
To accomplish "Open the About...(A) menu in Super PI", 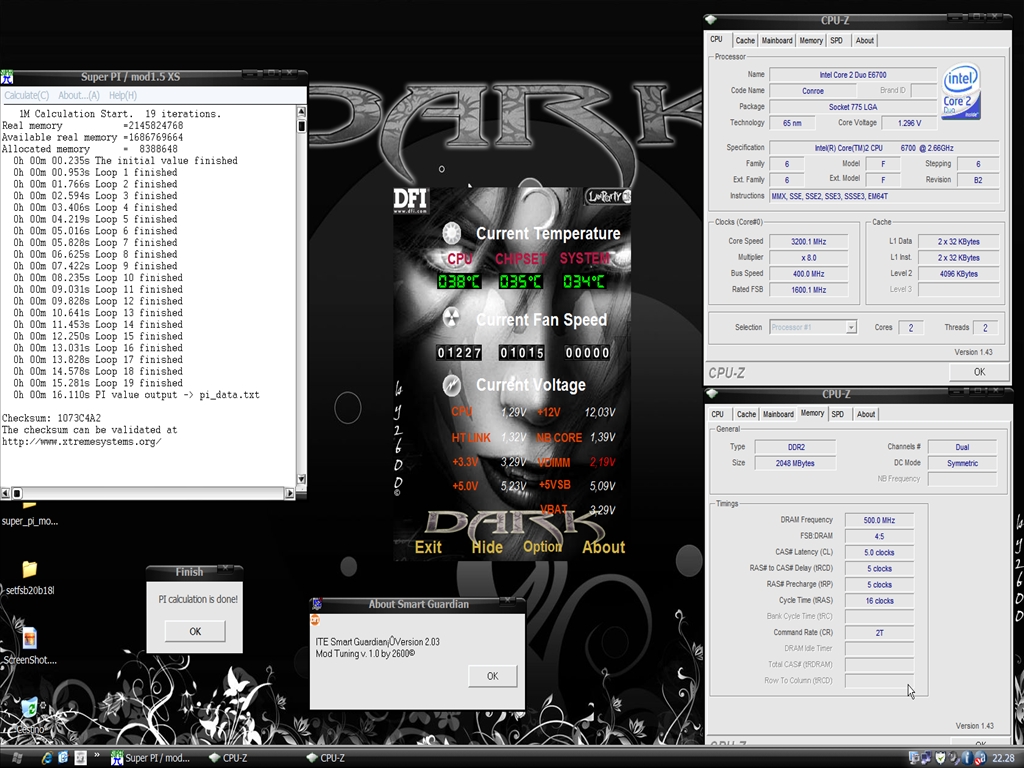I will coord(78,95).
